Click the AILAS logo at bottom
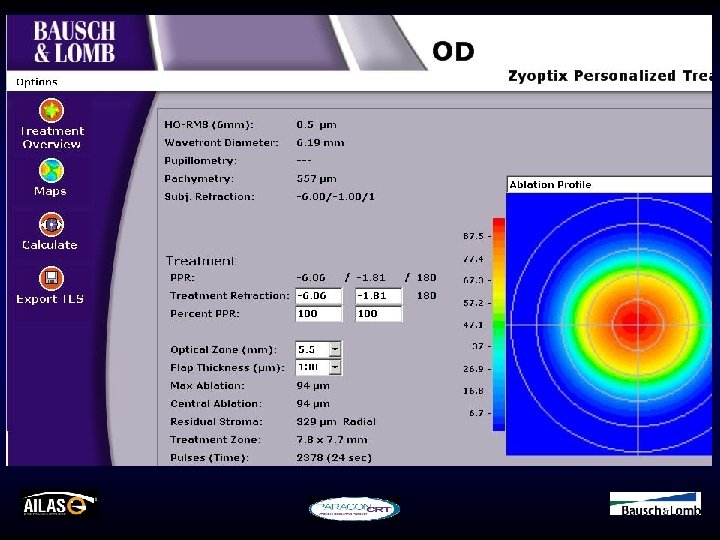Image resolution: width=720 pixels, height=540 pixels. click(59, 504)
